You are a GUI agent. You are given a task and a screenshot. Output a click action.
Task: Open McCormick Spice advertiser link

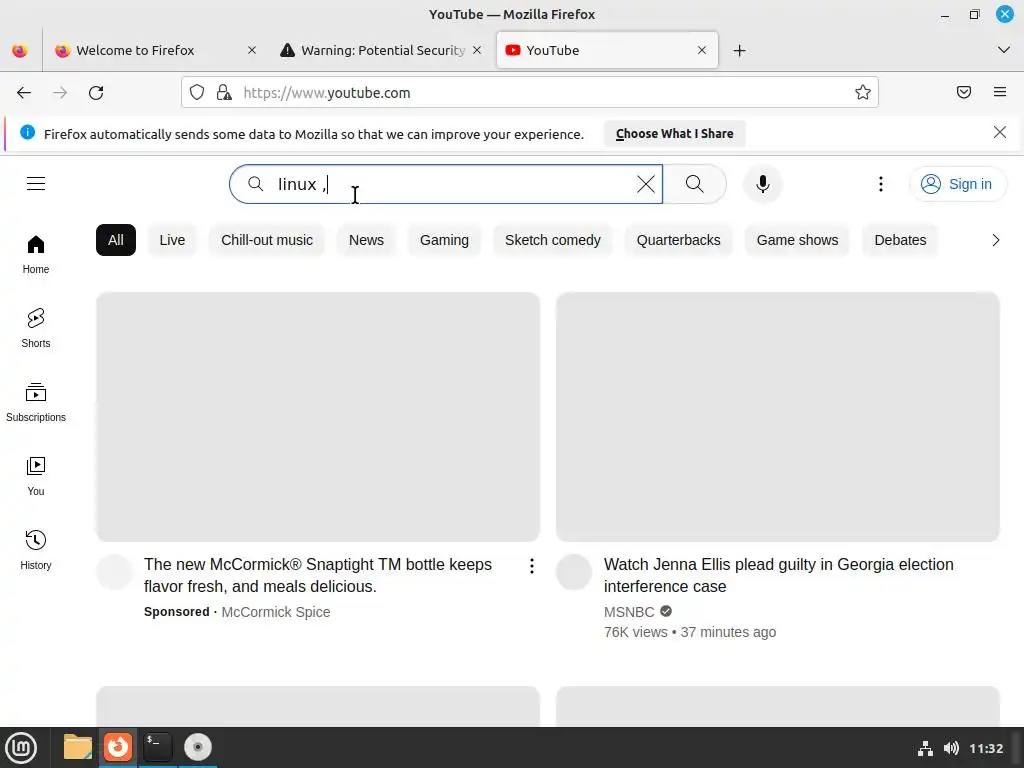tap(276, 612)
